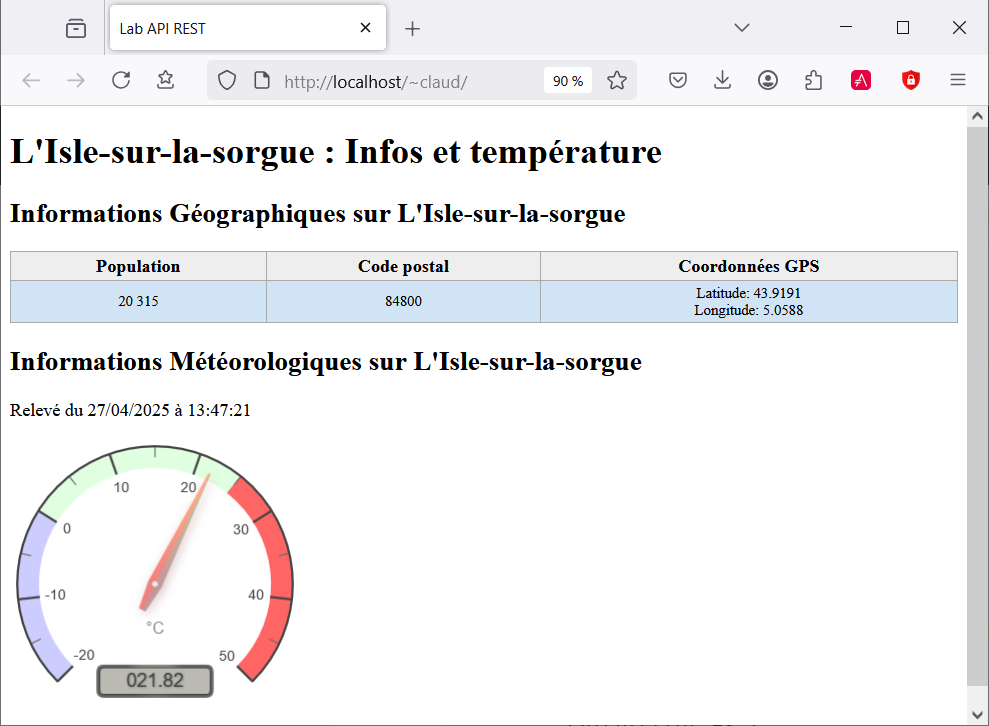Click the 30 mark on the gauge

[x=241, y=529]
